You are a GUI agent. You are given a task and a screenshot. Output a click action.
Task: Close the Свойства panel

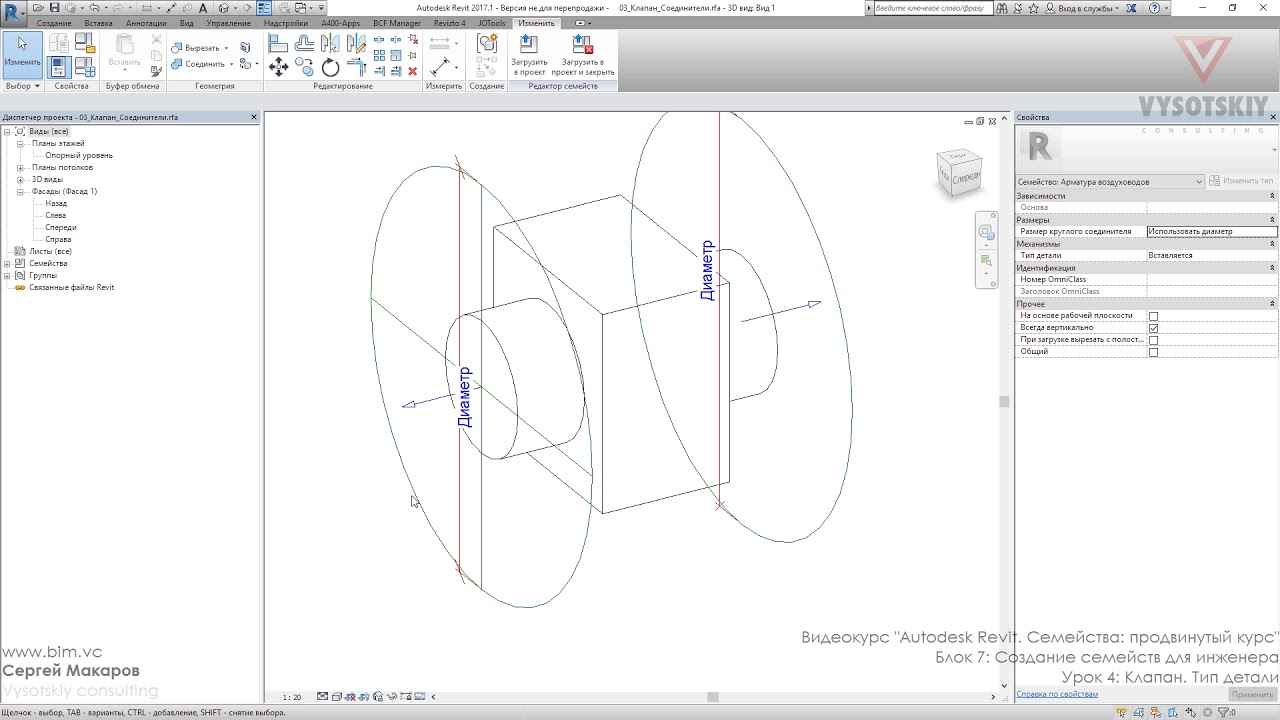(1273, 117)
